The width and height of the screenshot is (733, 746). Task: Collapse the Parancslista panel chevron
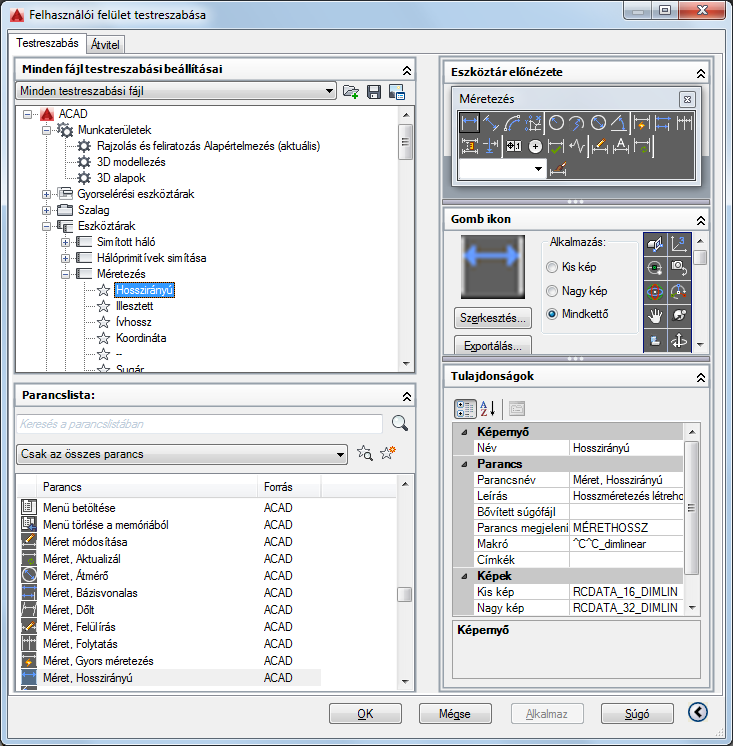click(407, 396)
